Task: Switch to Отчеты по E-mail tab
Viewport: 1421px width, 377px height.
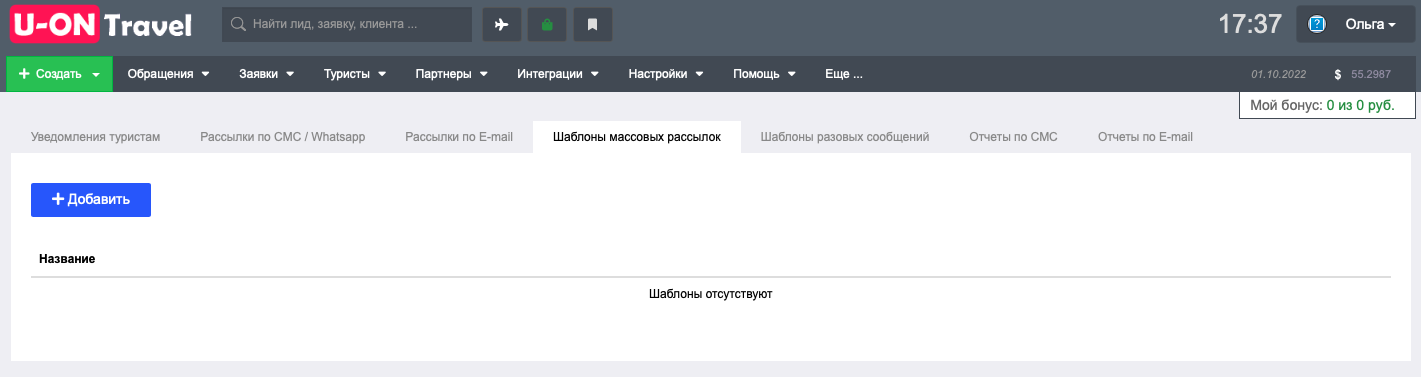Action: click(1145, 137)
